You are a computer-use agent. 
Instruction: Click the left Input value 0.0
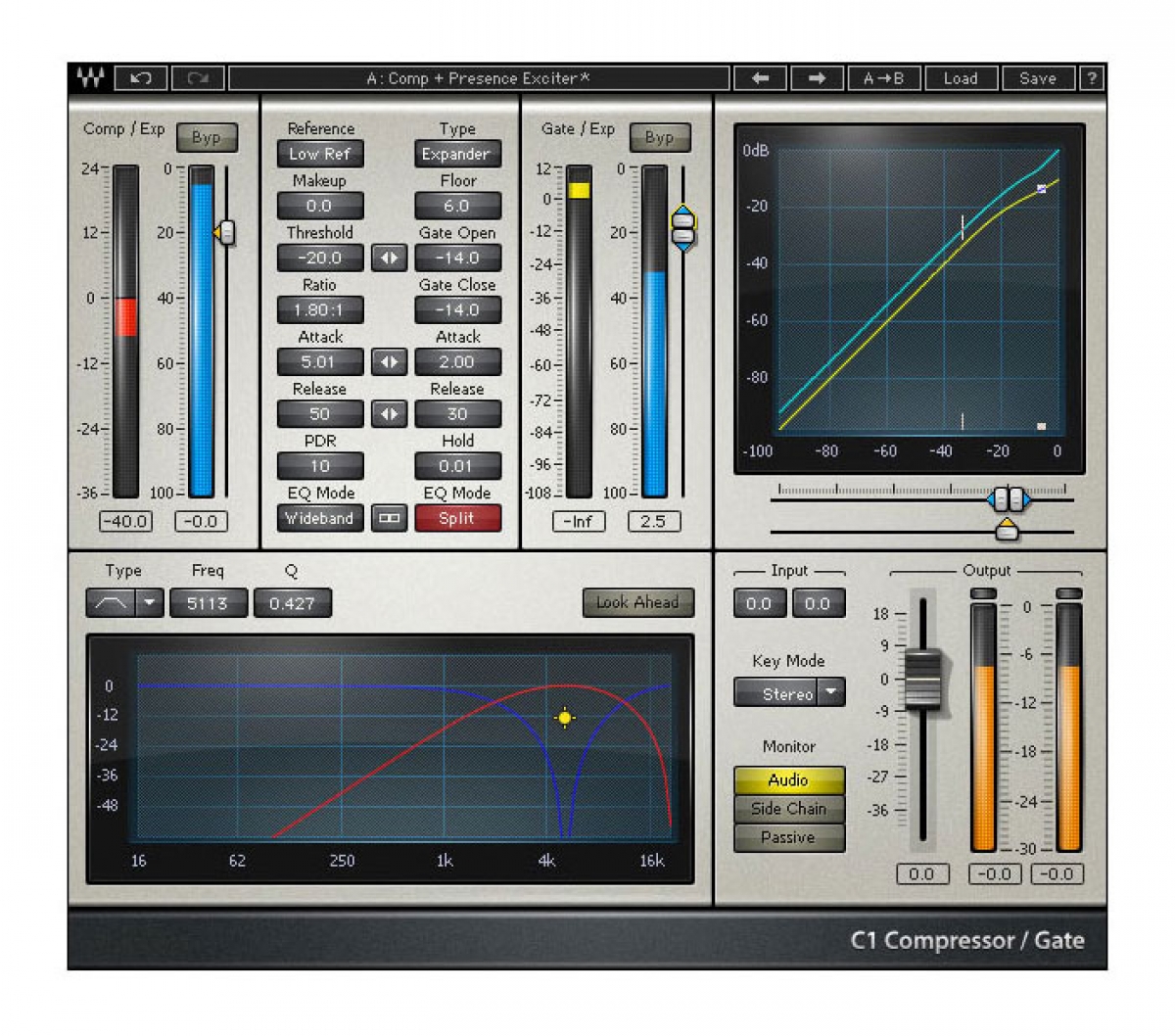point(759,603)
